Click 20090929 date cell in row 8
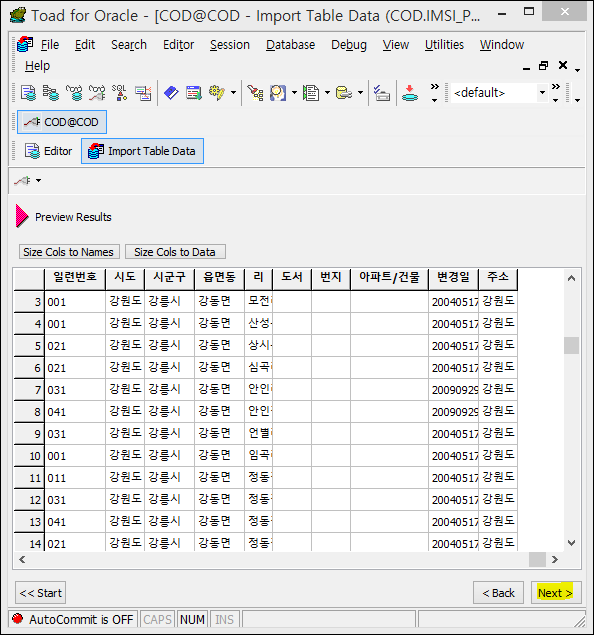Screen dimensions: 594x635 point(454,412)
